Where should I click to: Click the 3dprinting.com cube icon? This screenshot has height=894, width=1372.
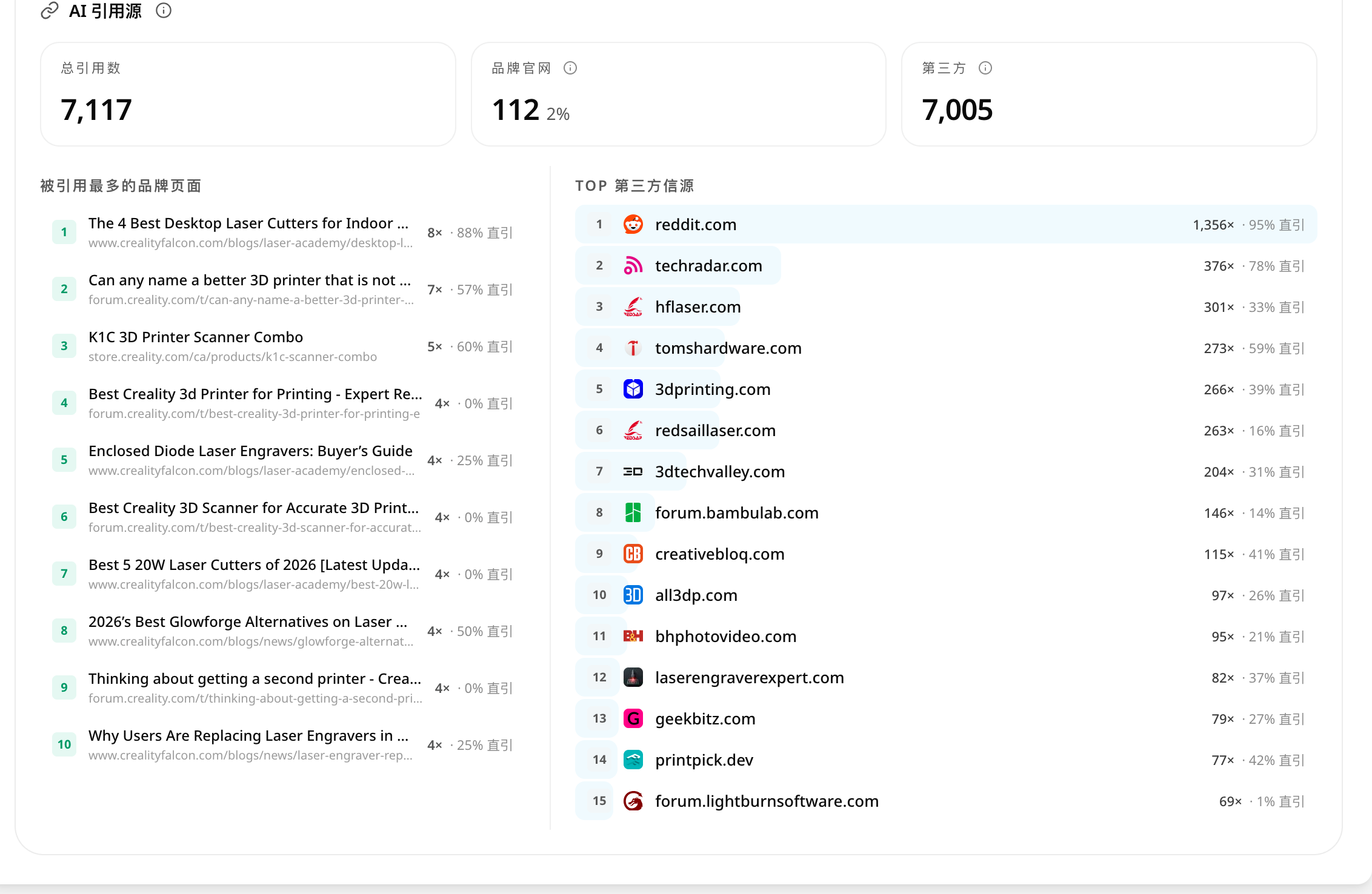tap(633, 389)
